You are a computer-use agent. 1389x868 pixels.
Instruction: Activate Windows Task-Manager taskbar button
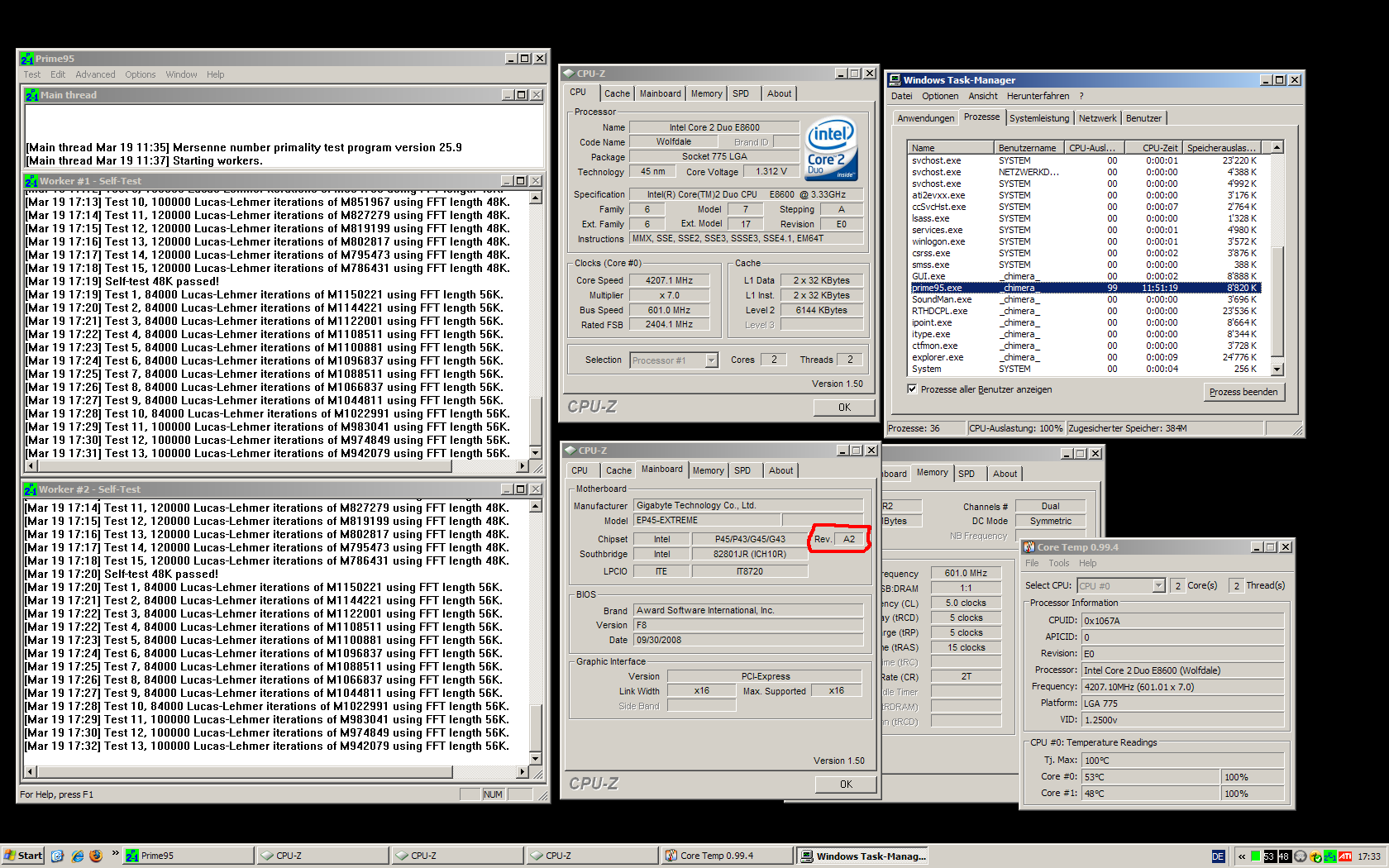(x=862, y=856)
